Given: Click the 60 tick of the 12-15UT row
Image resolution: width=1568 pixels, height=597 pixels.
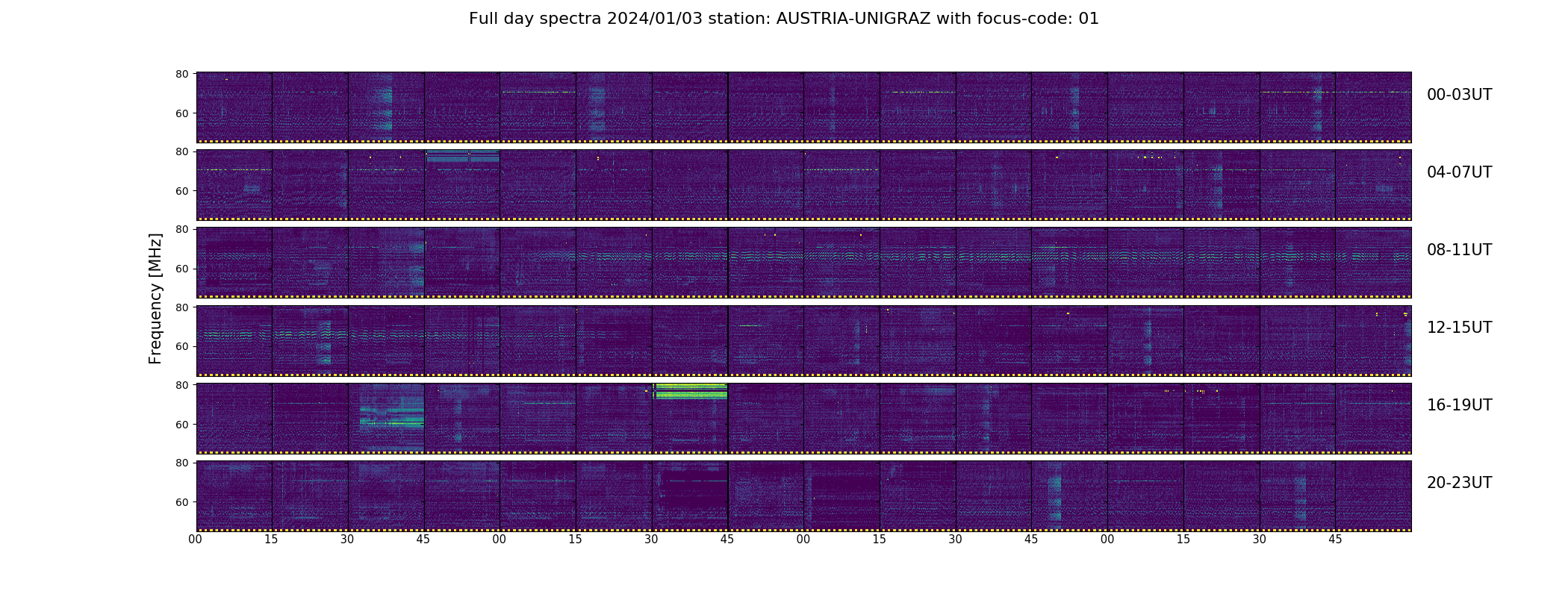Looking at the screenshot, I should coord(181,346).
